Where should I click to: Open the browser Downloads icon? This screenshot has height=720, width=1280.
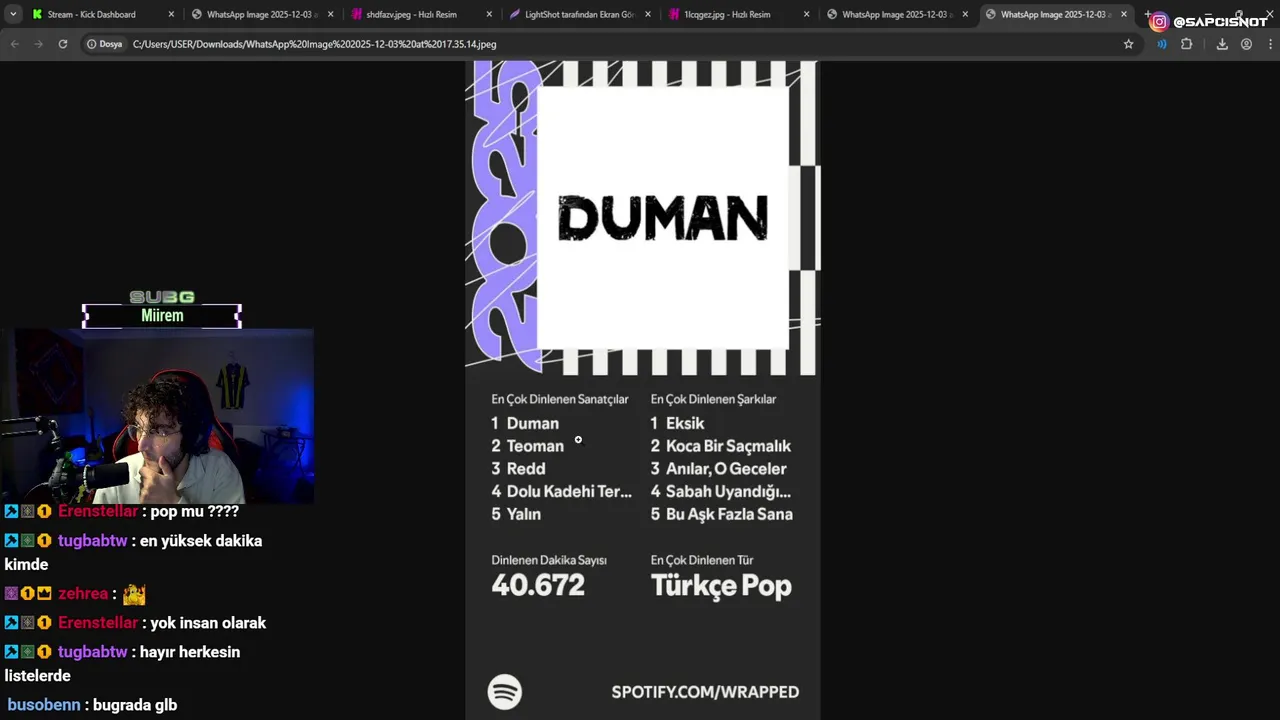(1222, 44)
